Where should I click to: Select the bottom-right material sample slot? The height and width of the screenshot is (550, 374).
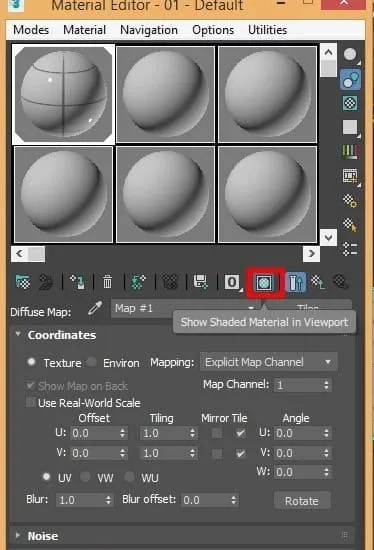coord(267,195)
